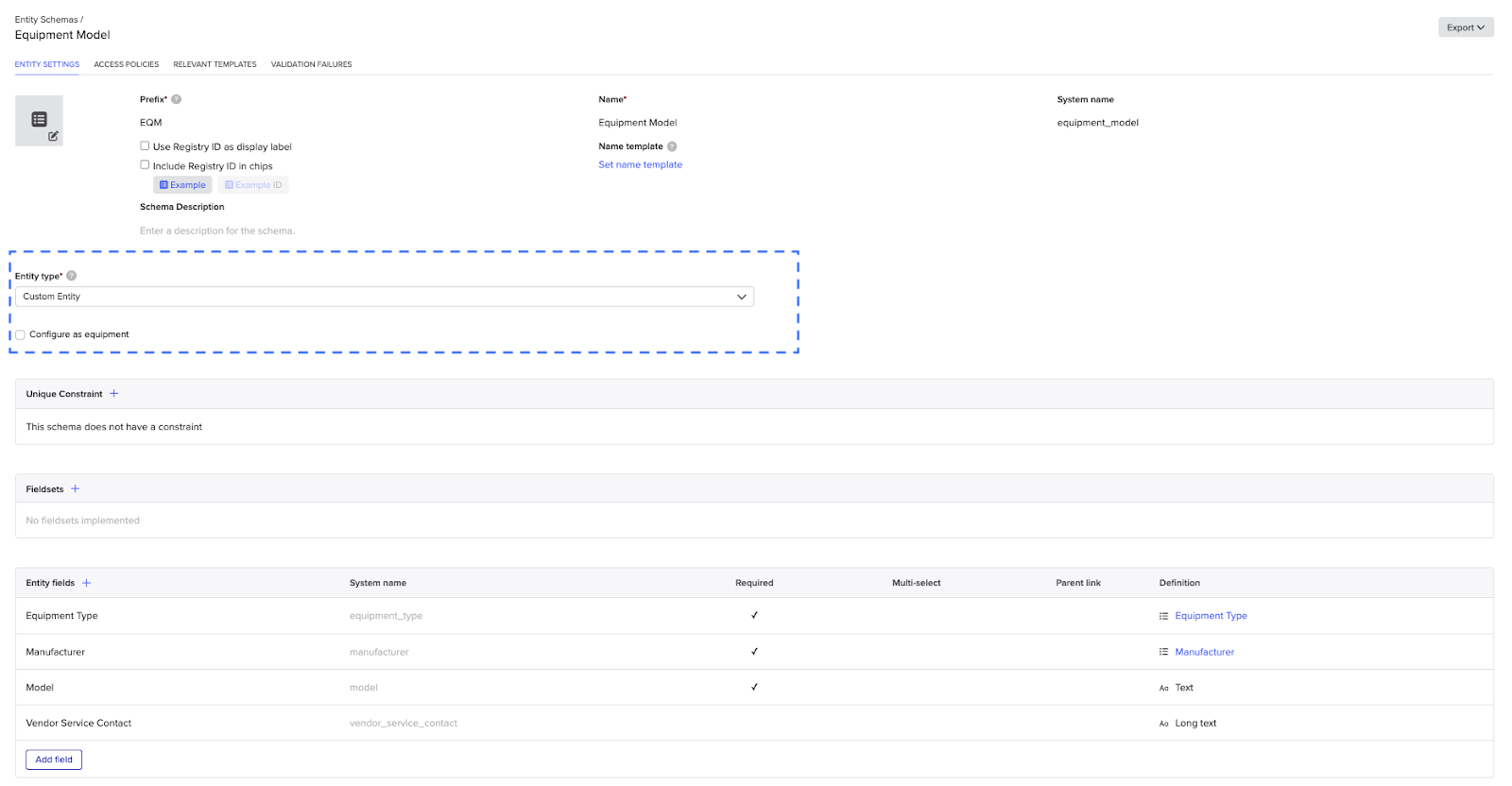Toggle Configure as equipment checkbox

20,334
